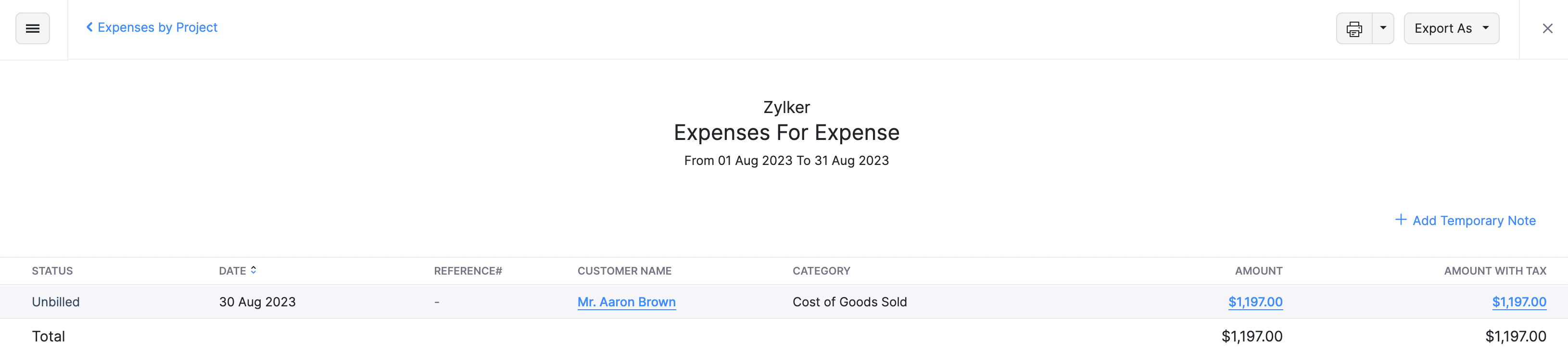The height and width of the screenshot is (353, 1568).
Task: Click the plus icon beside Add Temporary Note
Action: 1401,219
